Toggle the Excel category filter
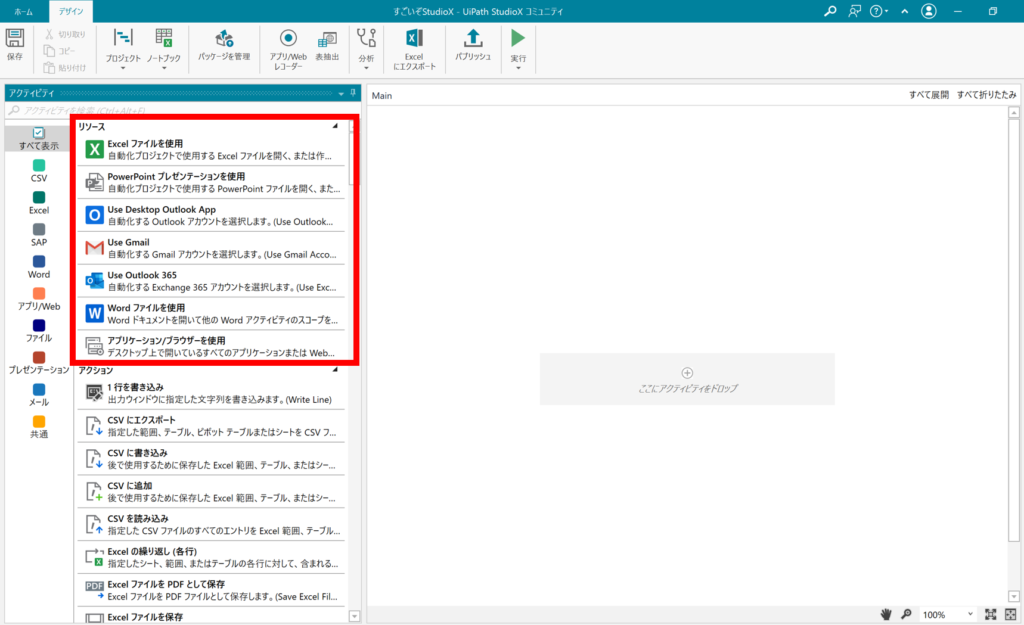 [x=39, y=202]
